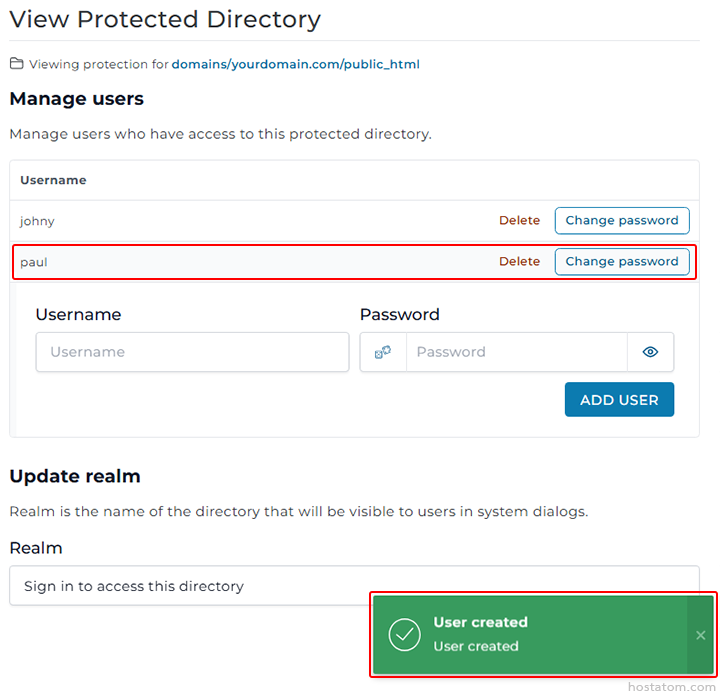Viewport: 720px width, 695px height.
Task: Focus the Password input field
Action: (x=516, y=352)
